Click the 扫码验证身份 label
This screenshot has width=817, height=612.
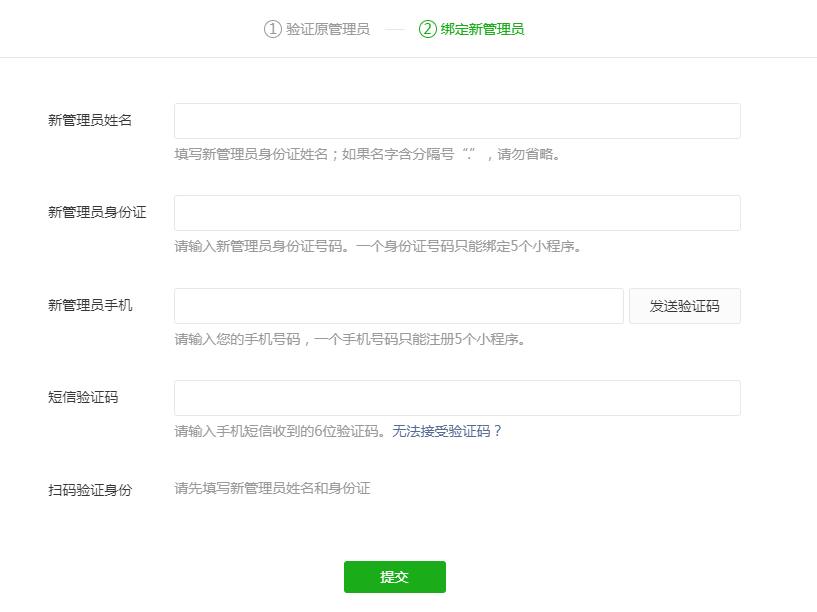click(x=90, y=490)
